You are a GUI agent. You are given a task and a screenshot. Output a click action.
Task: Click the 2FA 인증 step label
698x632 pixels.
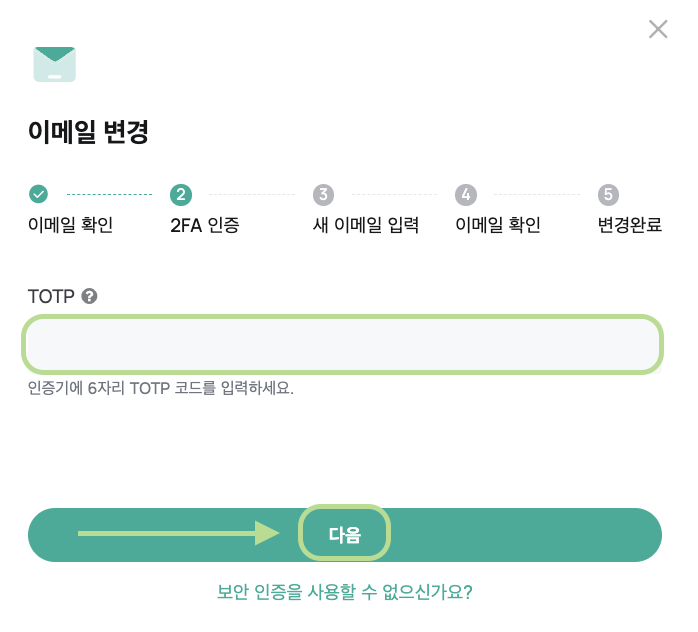click(205, 225)
